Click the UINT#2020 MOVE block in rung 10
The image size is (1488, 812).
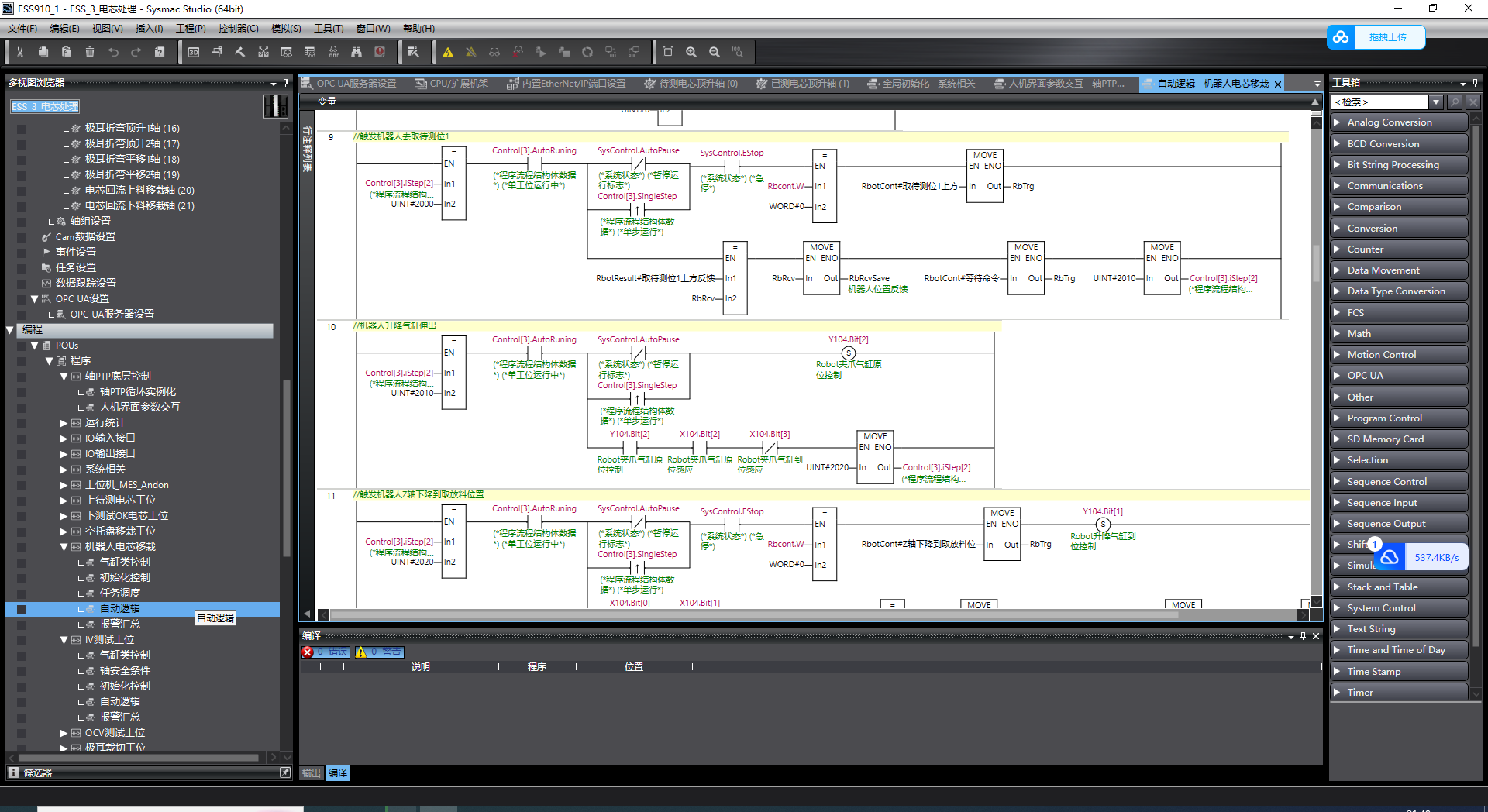click(x=876, y=457)
